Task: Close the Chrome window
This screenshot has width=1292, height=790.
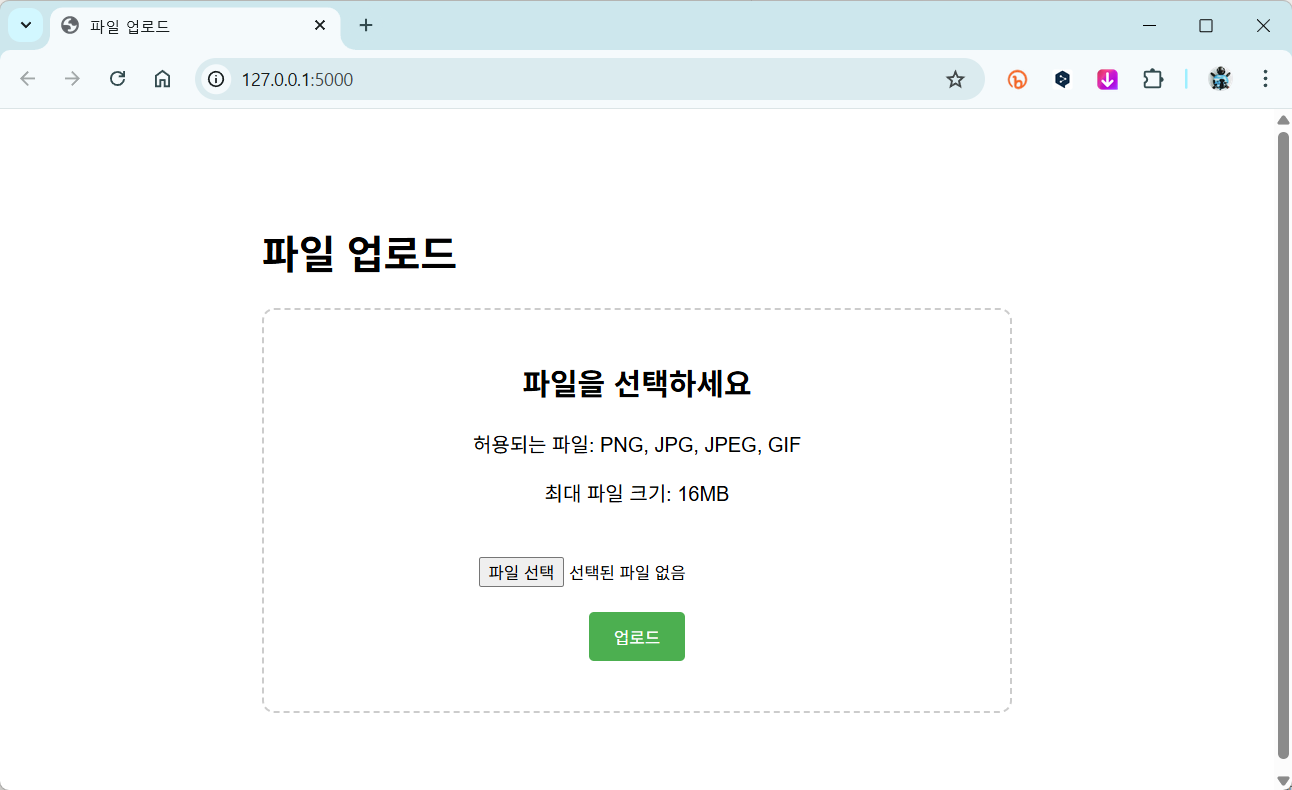Action: (x=1263, y=25)
